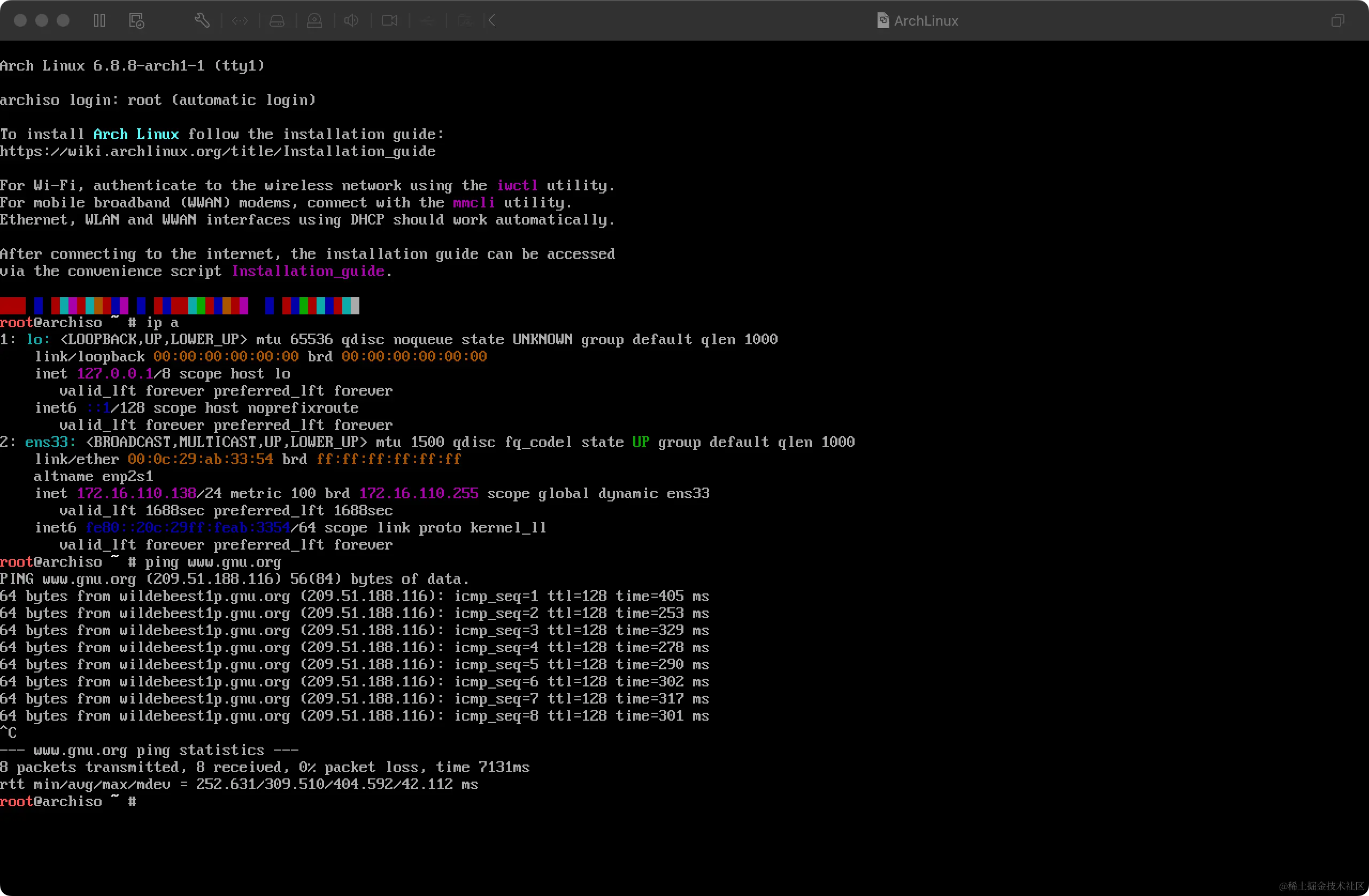Image resolution: width=1369 pixels, height=896 pixels.
Task: Toggle the sound card icon
Action: point(351,21)
